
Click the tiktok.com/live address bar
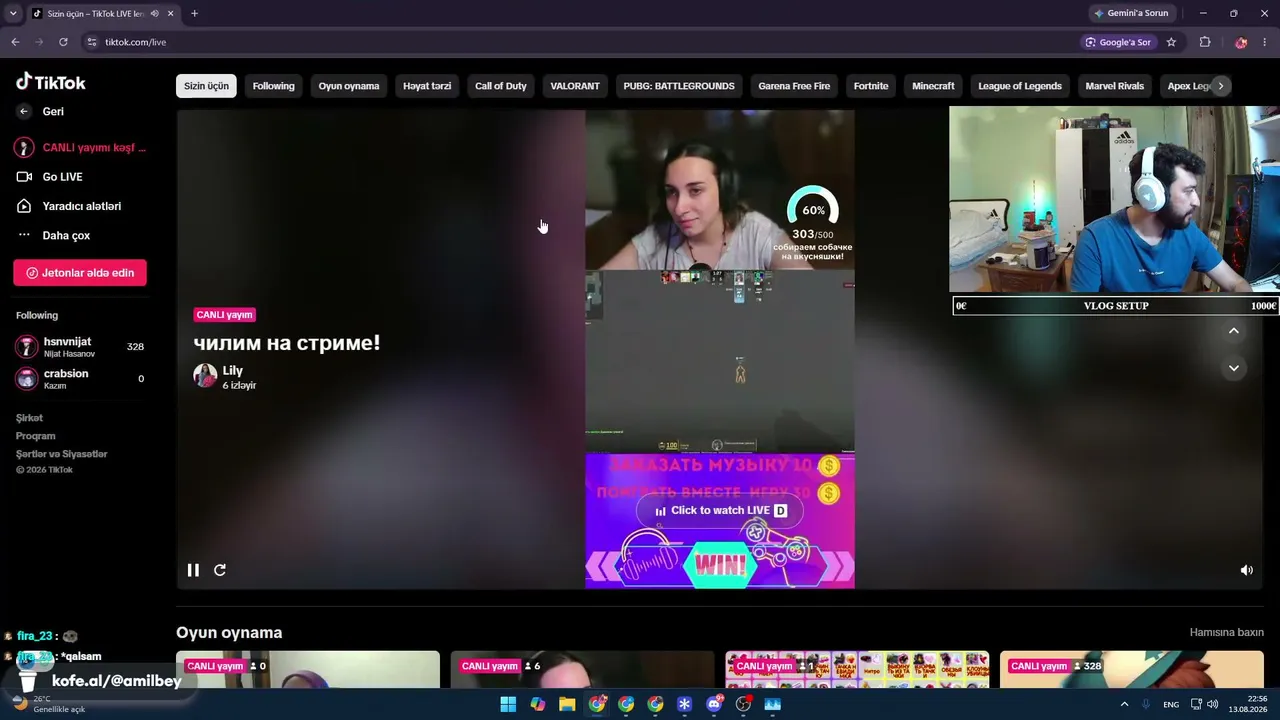click(x=580, y=42)
